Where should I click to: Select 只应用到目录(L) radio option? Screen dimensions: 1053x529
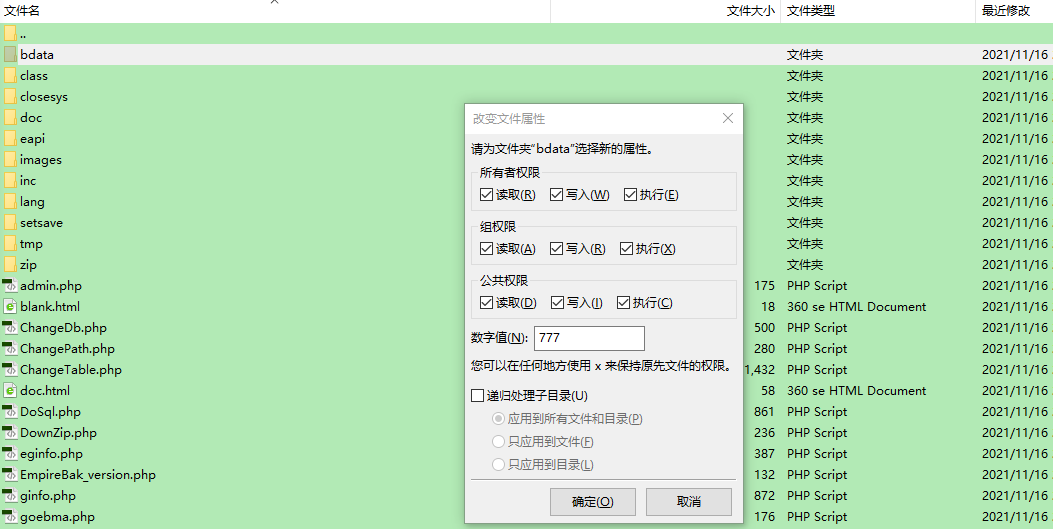click(498, 465)
